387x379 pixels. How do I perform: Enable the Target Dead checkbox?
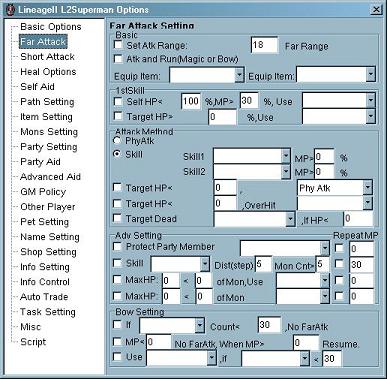point(117,218)
